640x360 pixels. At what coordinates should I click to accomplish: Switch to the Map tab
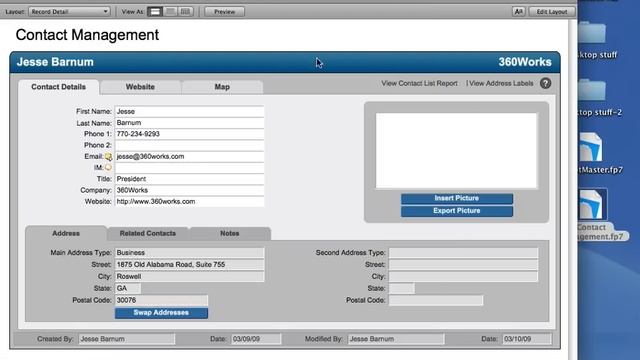[222, 87]
